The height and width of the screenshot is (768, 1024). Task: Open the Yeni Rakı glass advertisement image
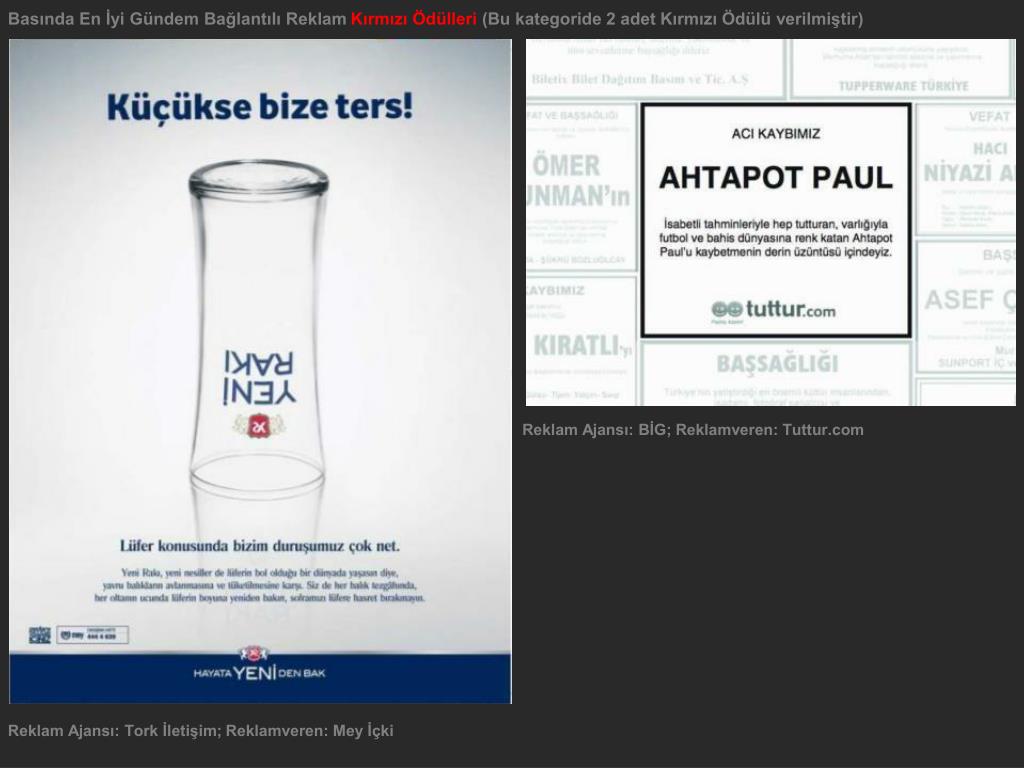point(260,371)
